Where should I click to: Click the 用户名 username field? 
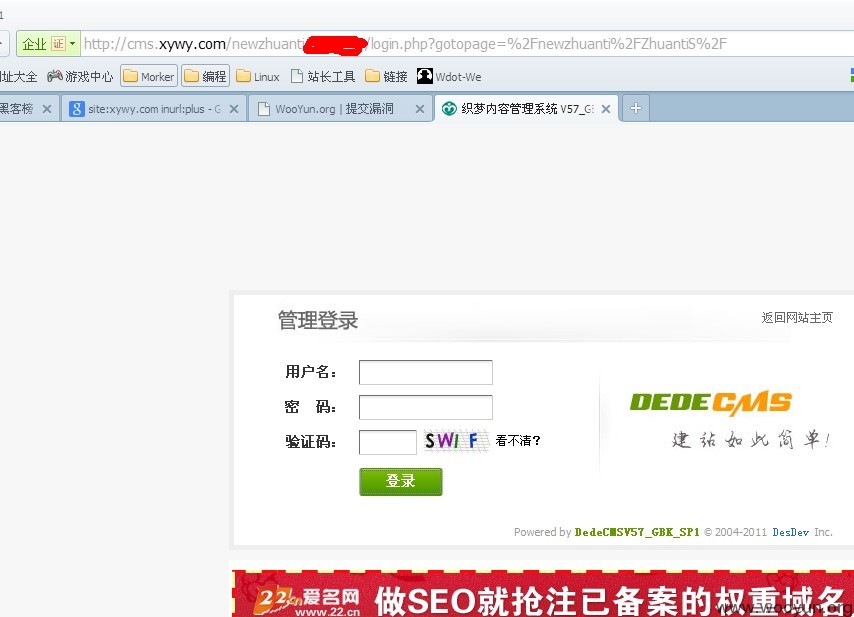coord(426,372)
